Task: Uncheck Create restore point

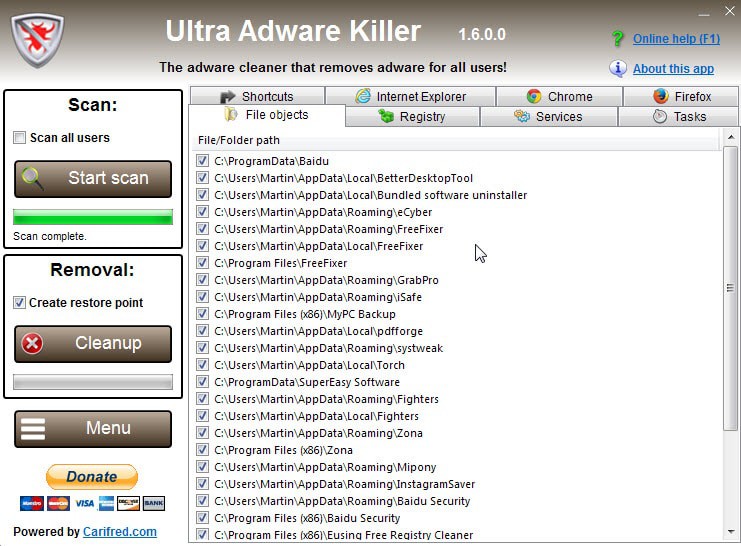Action: point(19,303)
